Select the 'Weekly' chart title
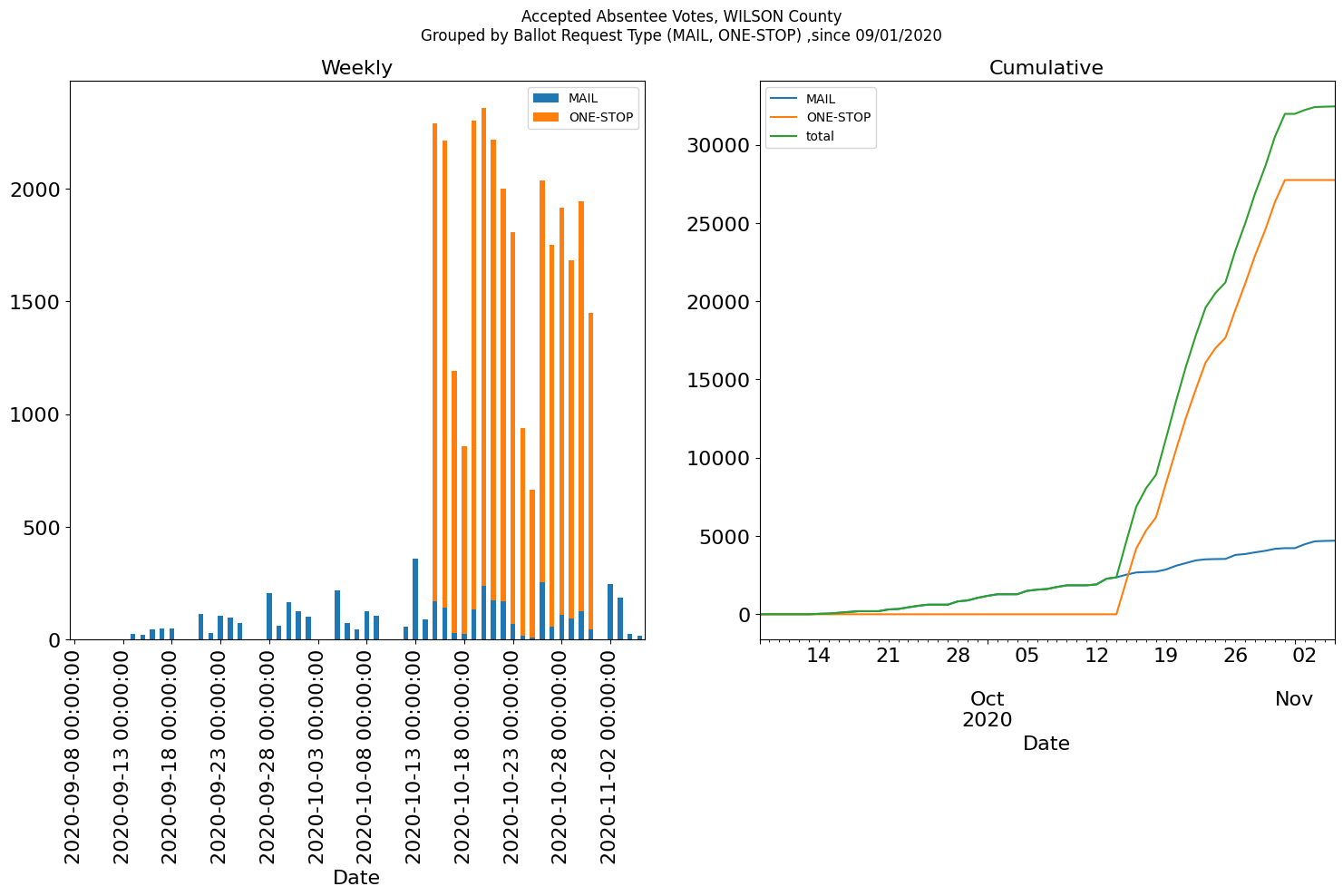 tap(356, 68)
